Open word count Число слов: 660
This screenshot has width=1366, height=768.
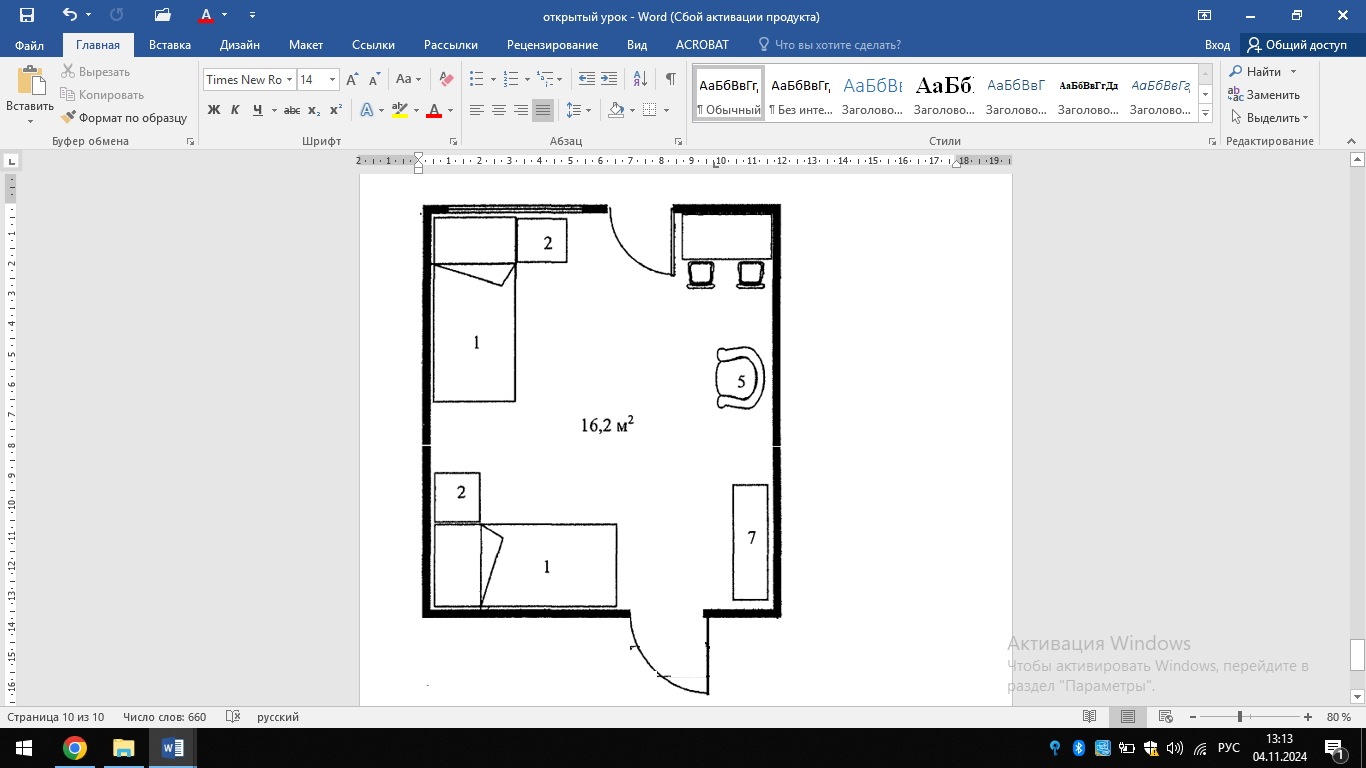point(164,717)
